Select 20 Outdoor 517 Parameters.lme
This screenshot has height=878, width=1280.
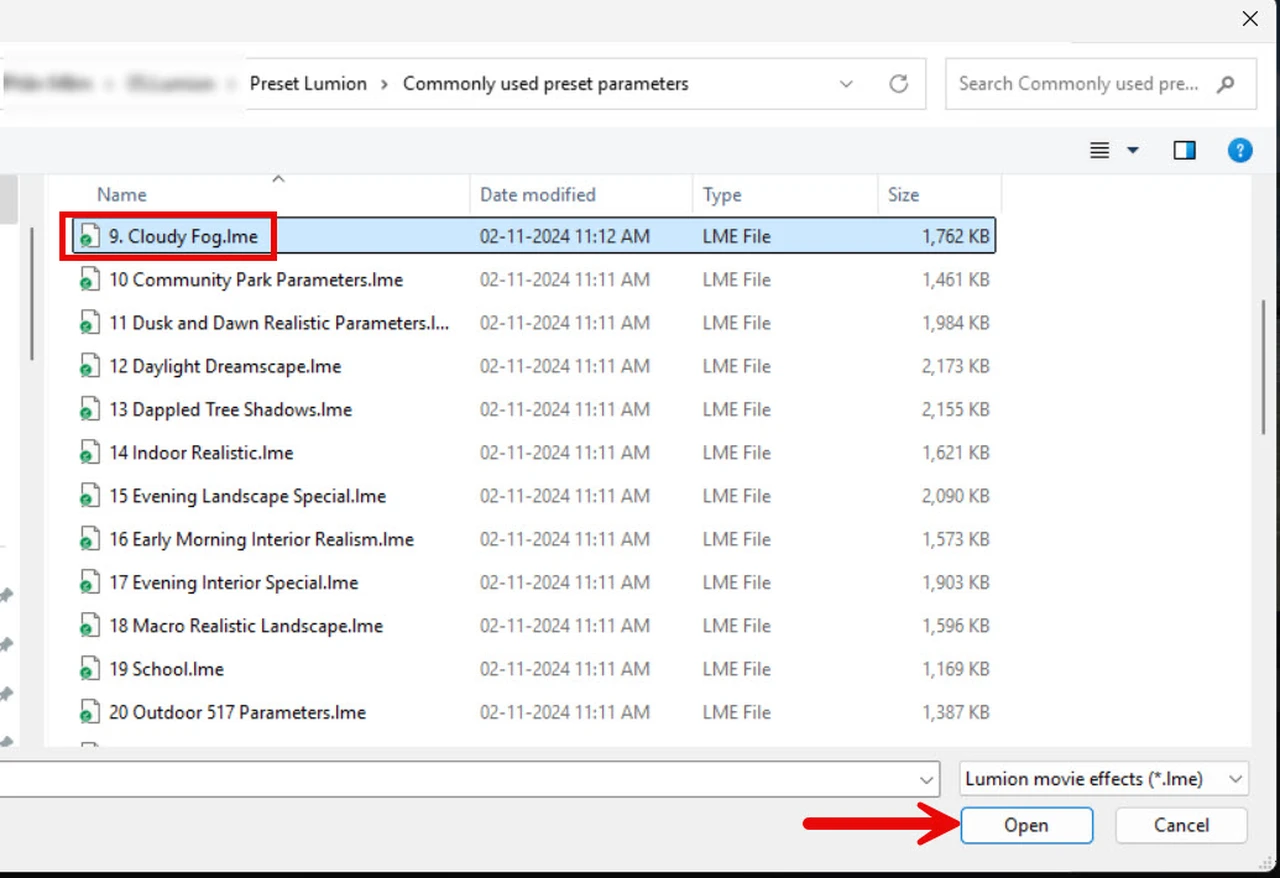point(237,712)
